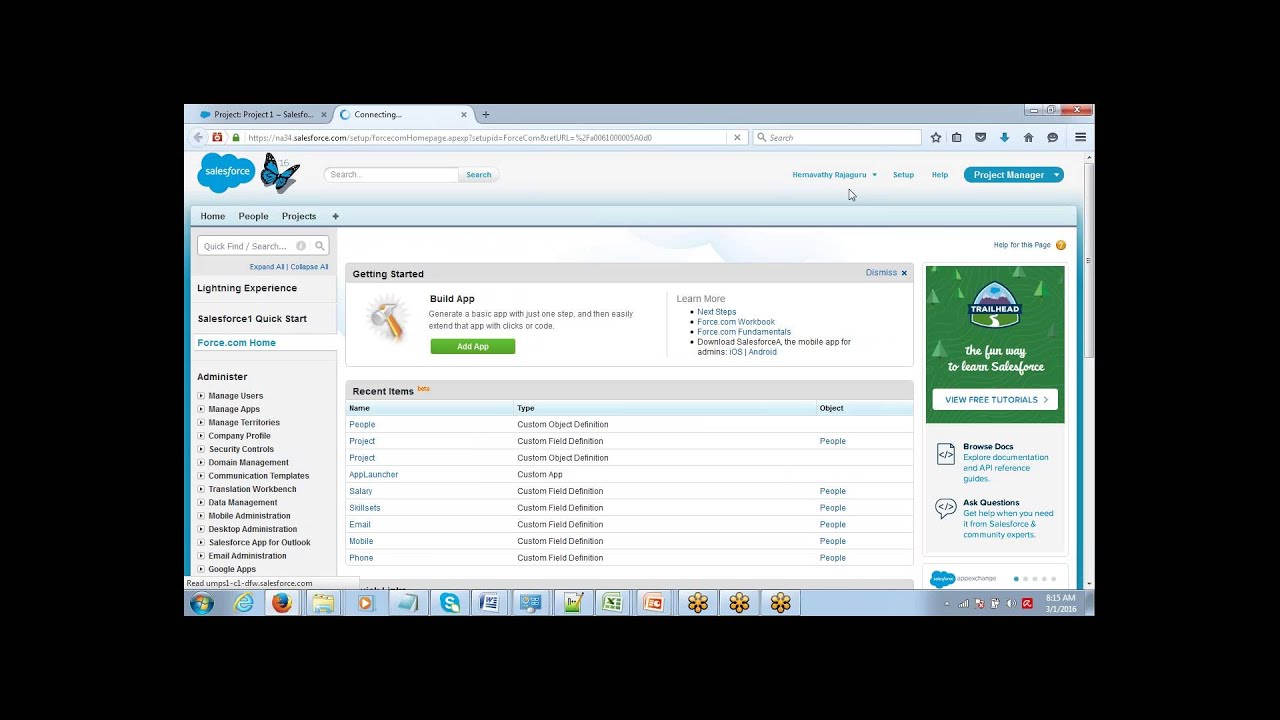Screen dimensions: 1280x720
Task: Open a new browser tab with plus
Action: pyautogui.click(x=486, y=114)
